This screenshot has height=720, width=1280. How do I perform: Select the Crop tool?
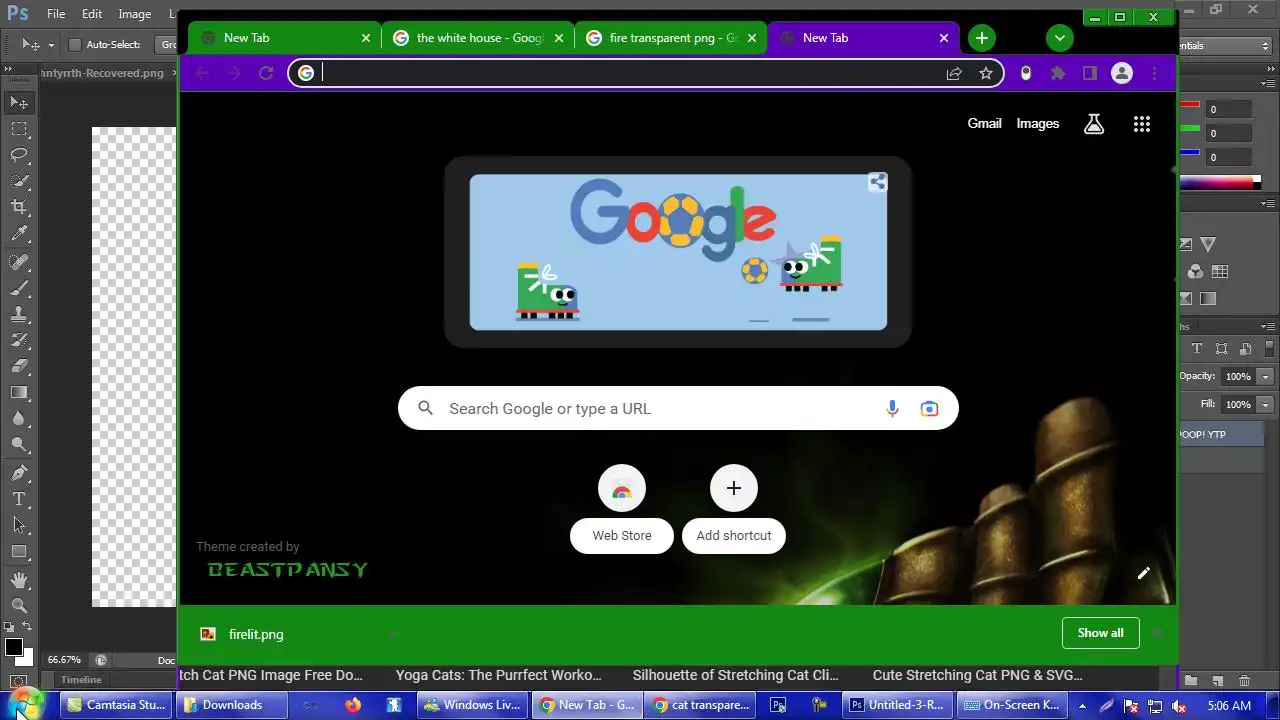tap(19, 207)
